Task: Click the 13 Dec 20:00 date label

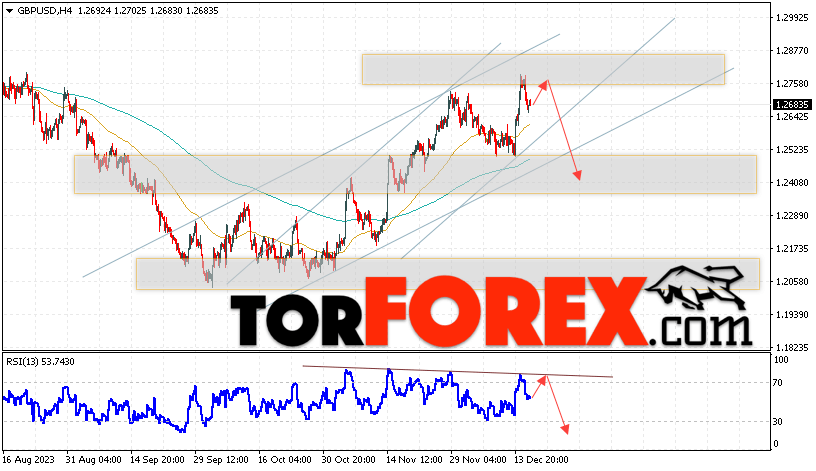Action: click(x=541, y=460)
